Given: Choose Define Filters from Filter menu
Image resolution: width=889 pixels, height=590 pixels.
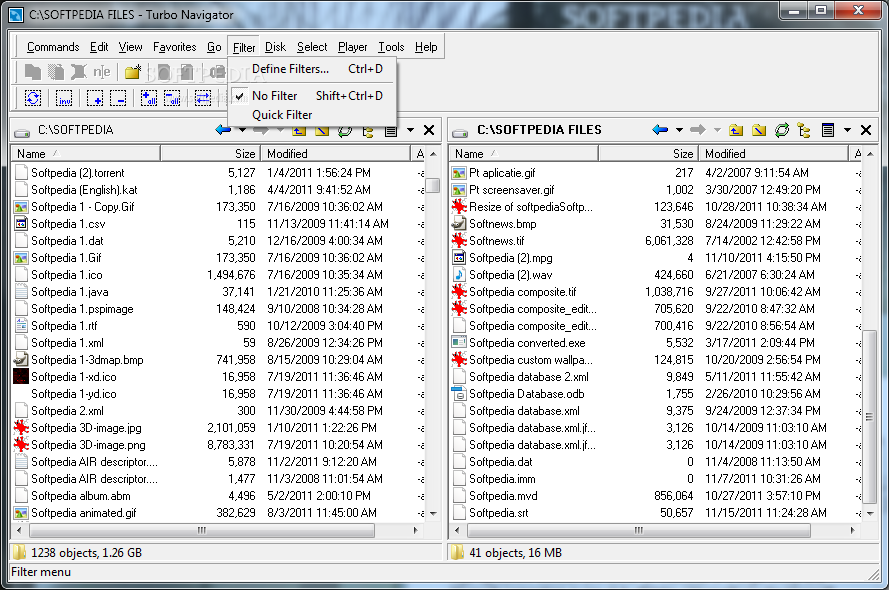Looking at the screenshot, I should 311,69.
